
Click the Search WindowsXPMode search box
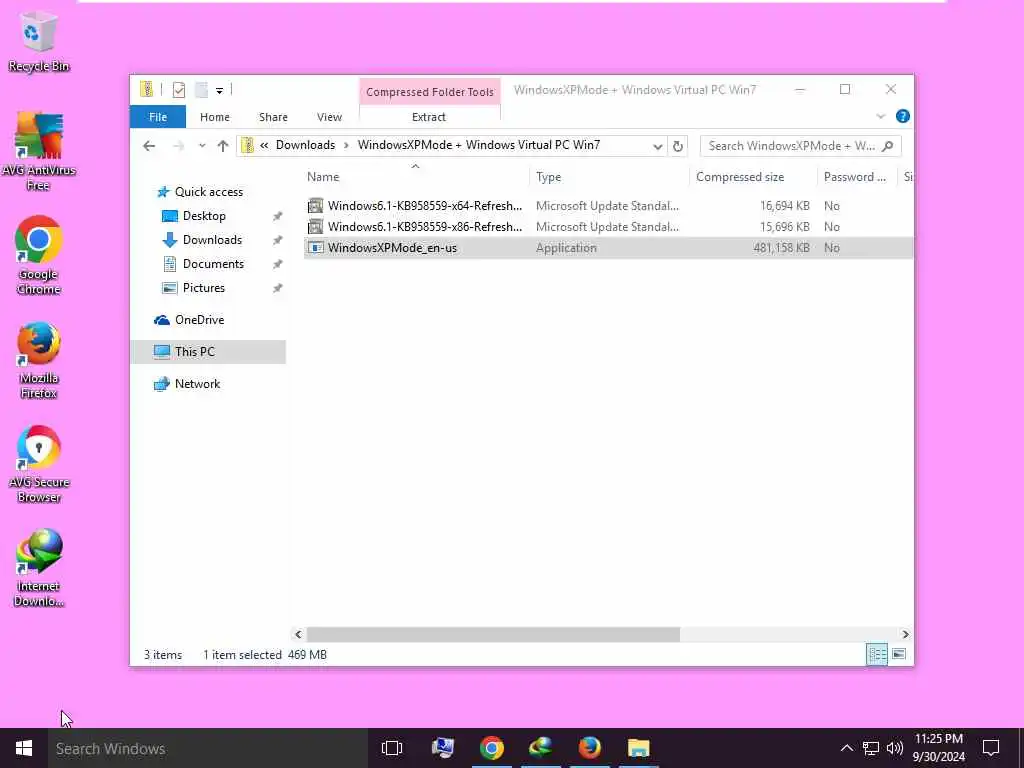coord(800,146)
